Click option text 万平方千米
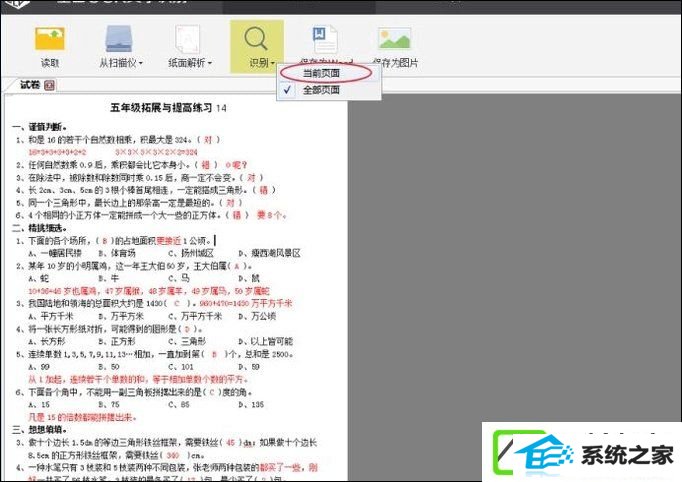The image size is (682, 482). (201, 316)
